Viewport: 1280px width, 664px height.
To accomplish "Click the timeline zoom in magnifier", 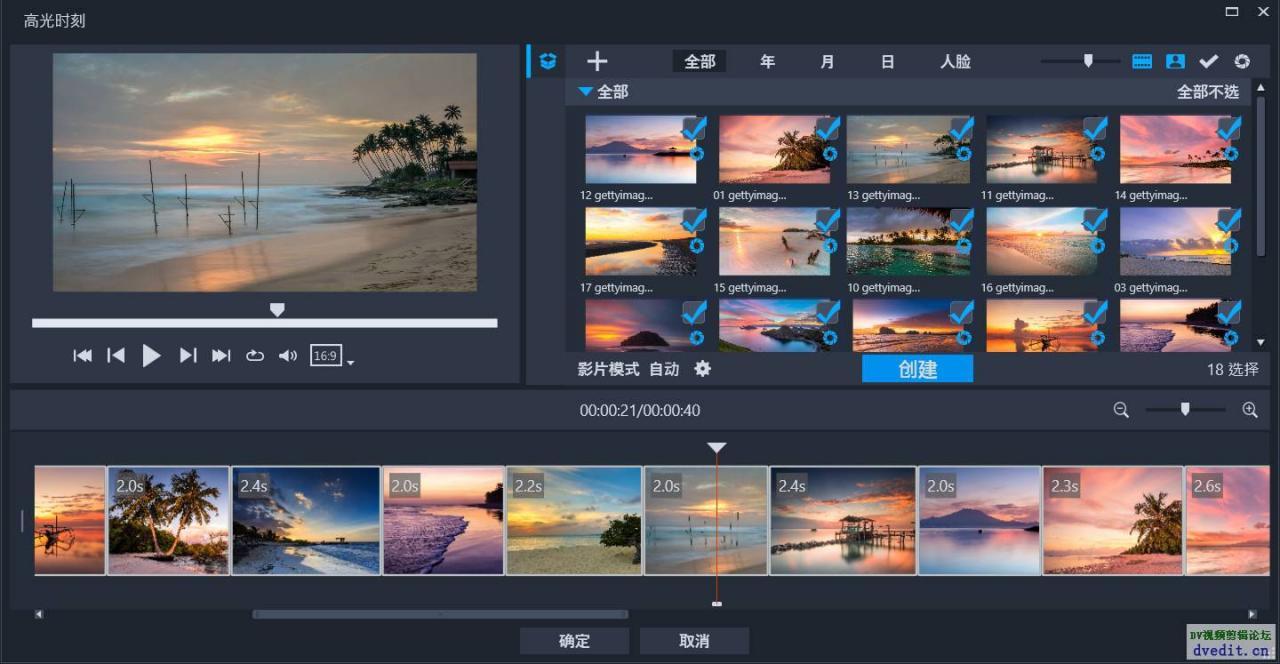I will tap(1249, 409).
